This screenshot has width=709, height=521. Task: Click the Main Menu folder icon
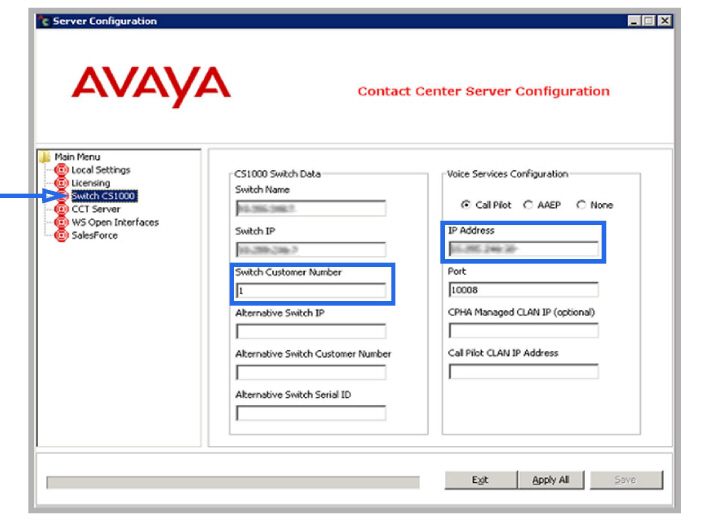[x=45, y=157]
